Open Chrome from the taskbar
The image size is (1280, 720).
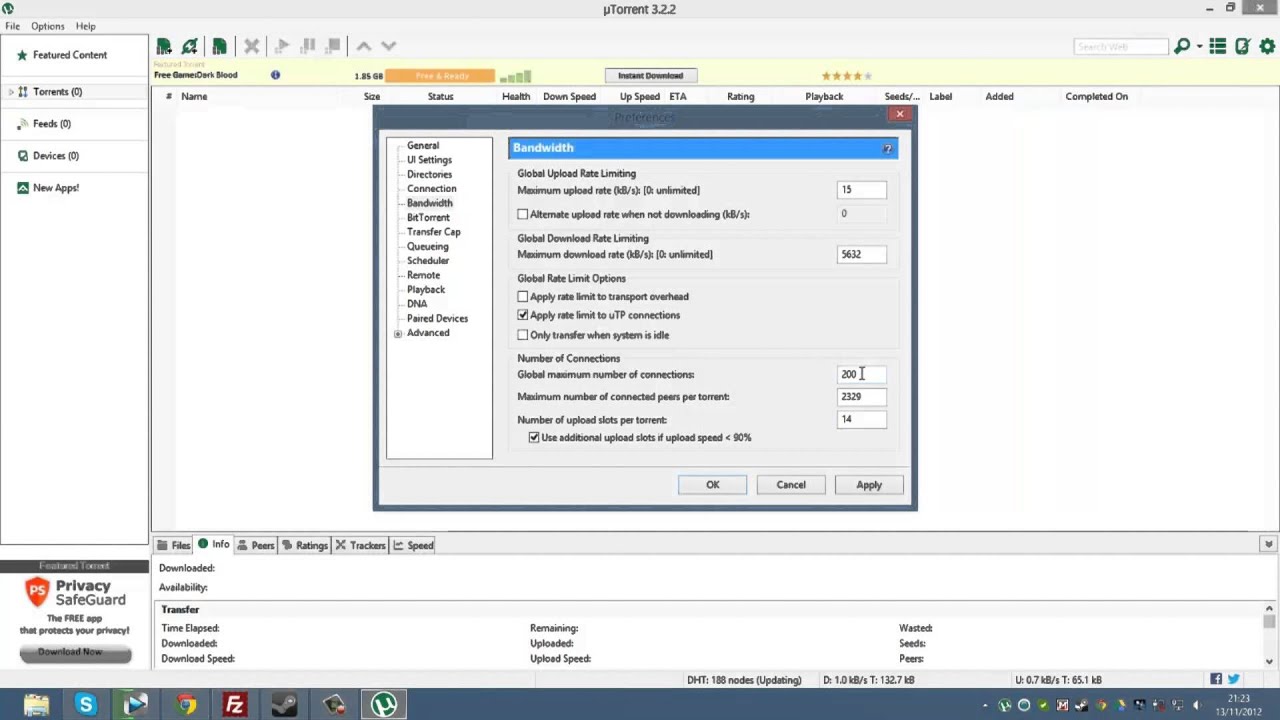click(185, 705)
